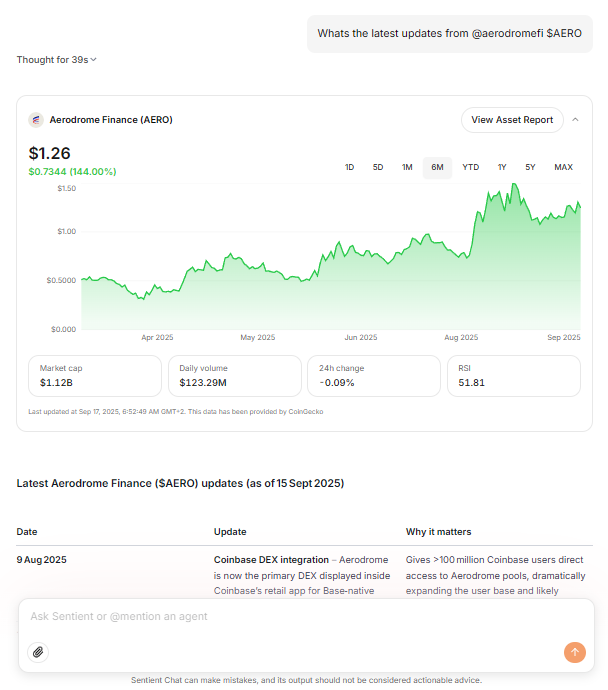Click the 'Coinbase DEX integration' bold text
The width and height of the screenshot is (608, 690).
pos(271,560)
